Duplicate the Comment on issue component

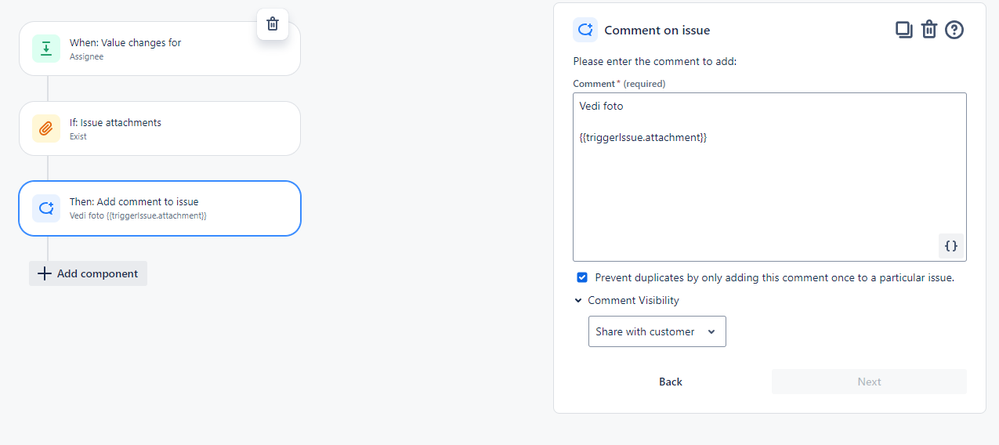[904, 30]
